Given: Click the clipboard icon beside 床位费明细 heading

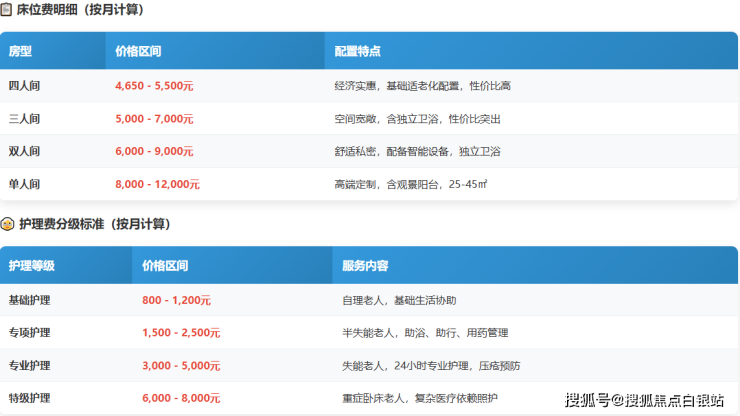Looking at the screenshot, I should click(x=7, y=10).
